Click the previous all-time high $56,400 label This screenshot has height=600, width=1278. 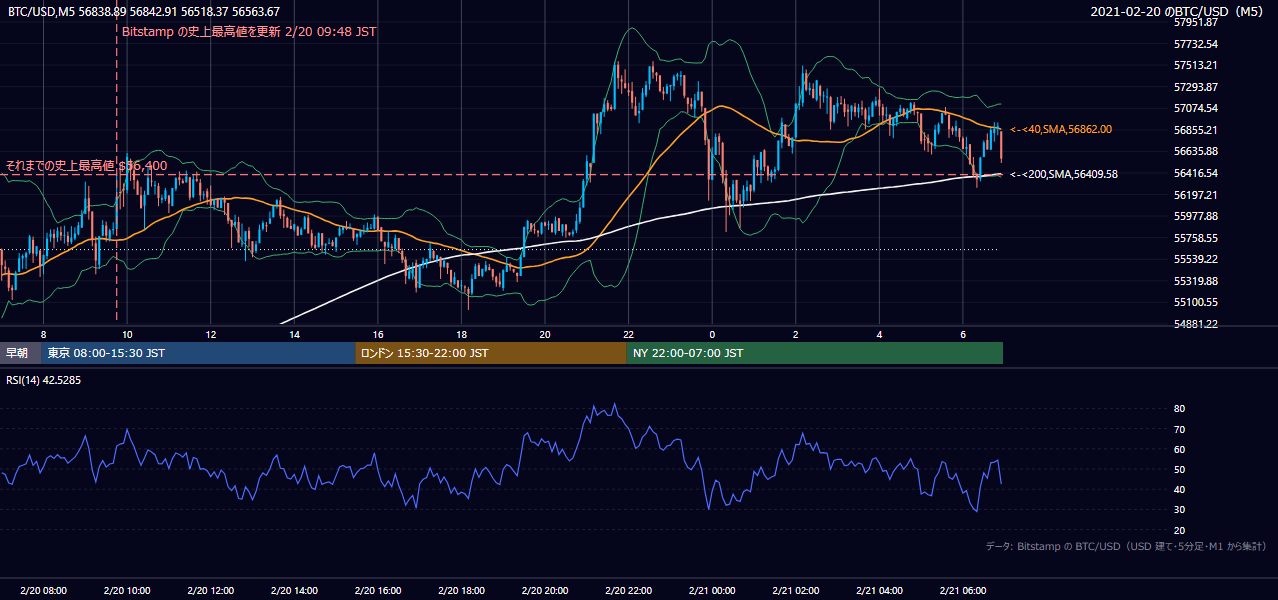tap(87, 165)
